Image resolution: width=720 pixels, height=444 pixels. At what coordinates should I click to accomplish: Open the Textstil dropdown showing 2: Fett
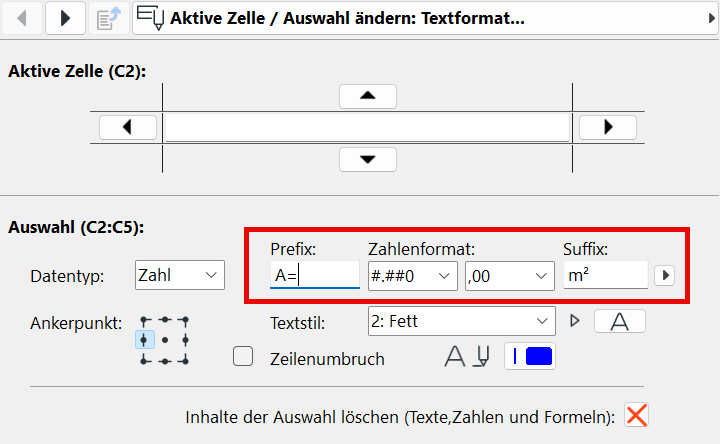[x=461, y=321]
